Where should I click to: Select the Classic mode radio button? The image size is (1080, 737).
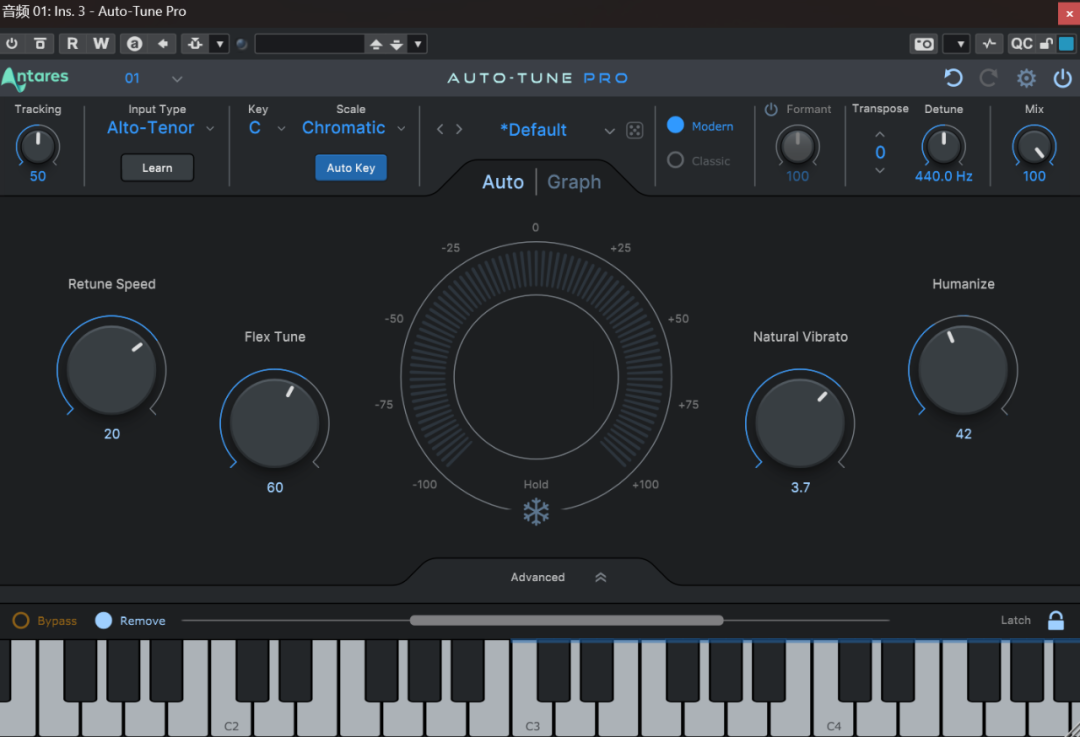(675, 160)
